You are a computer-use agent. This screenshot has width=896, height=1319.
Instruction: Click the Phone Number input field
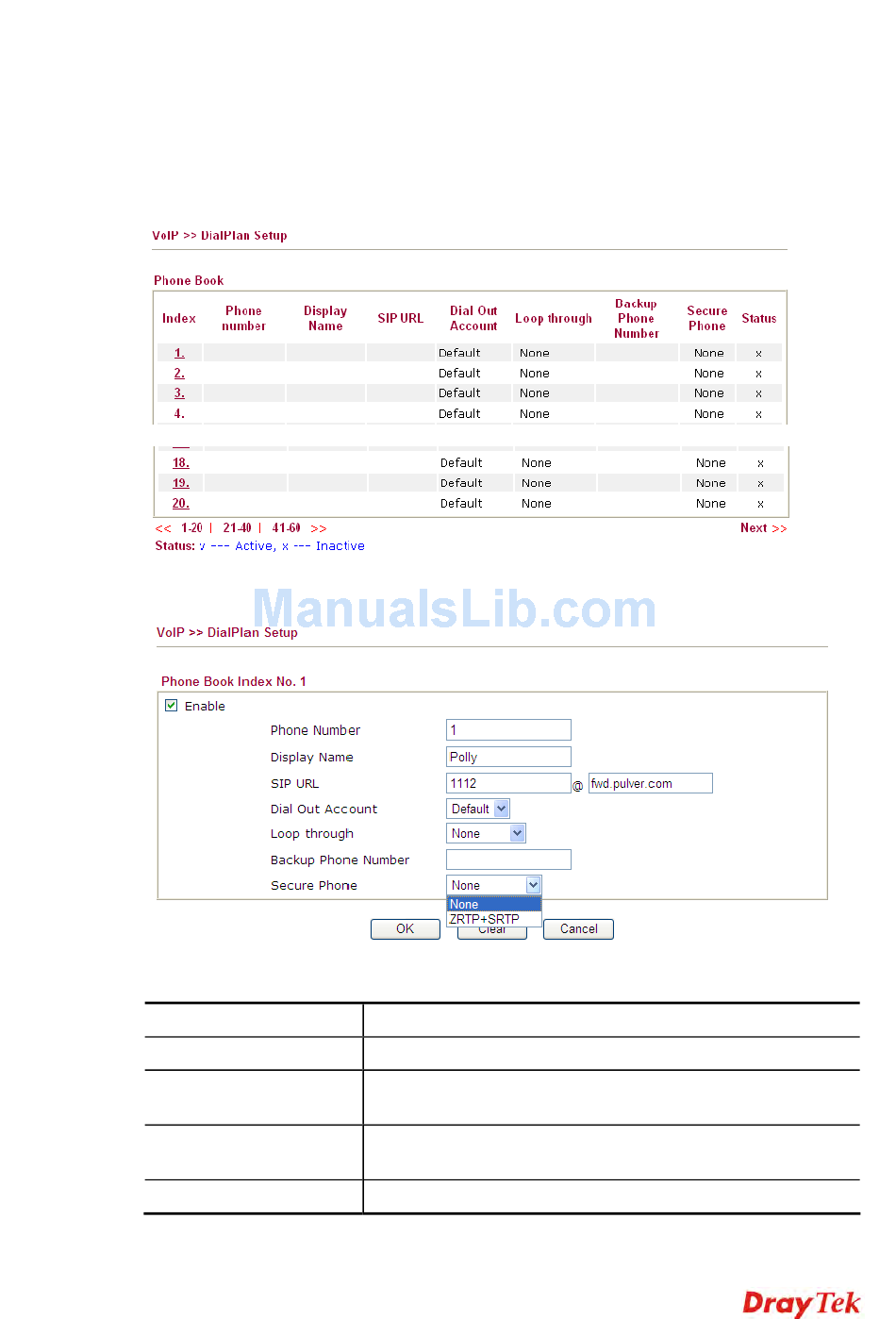click(508, 730)
